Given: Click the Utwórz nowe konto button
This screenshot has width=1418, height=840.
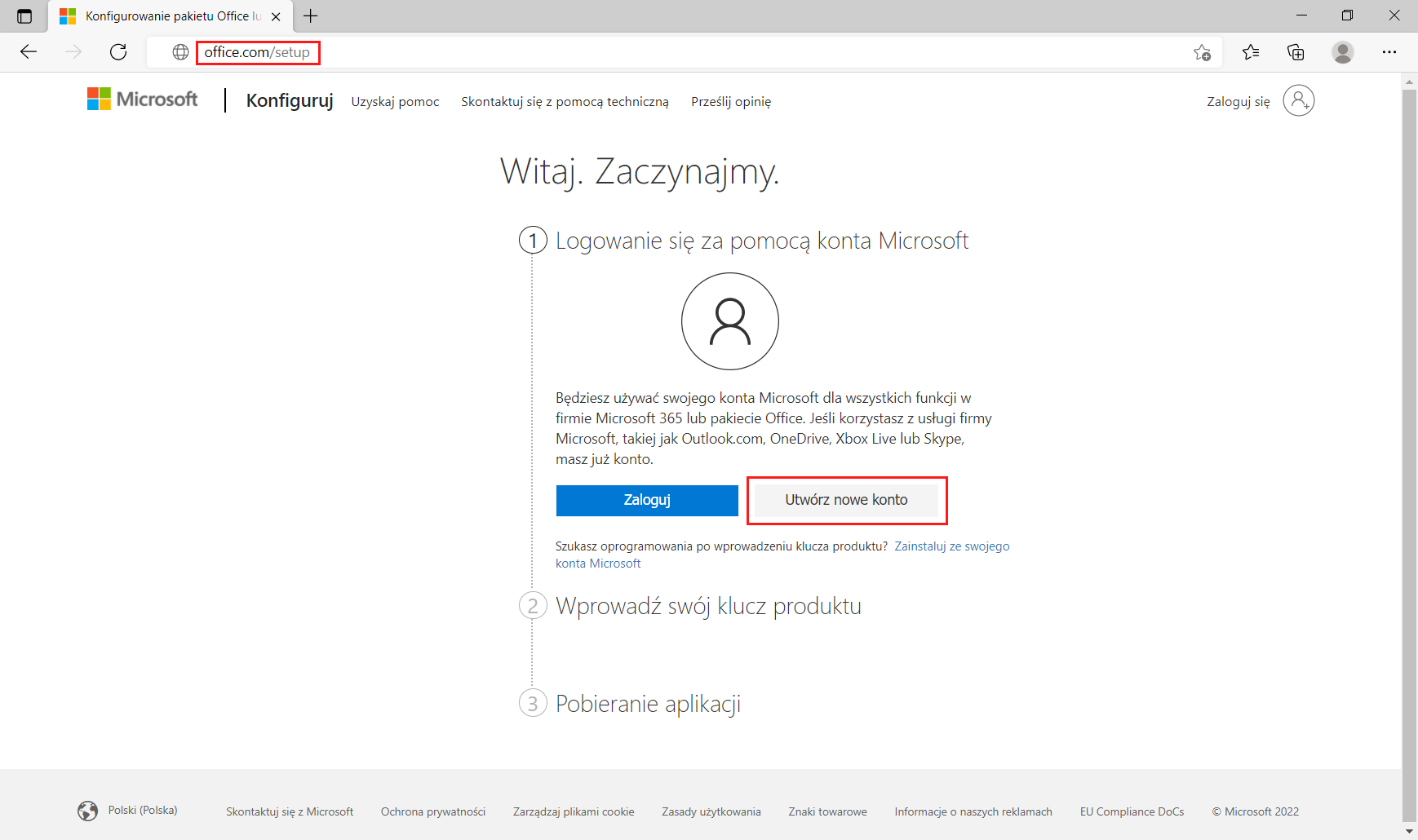Looking at the screenshot, I should pos(846,500).
